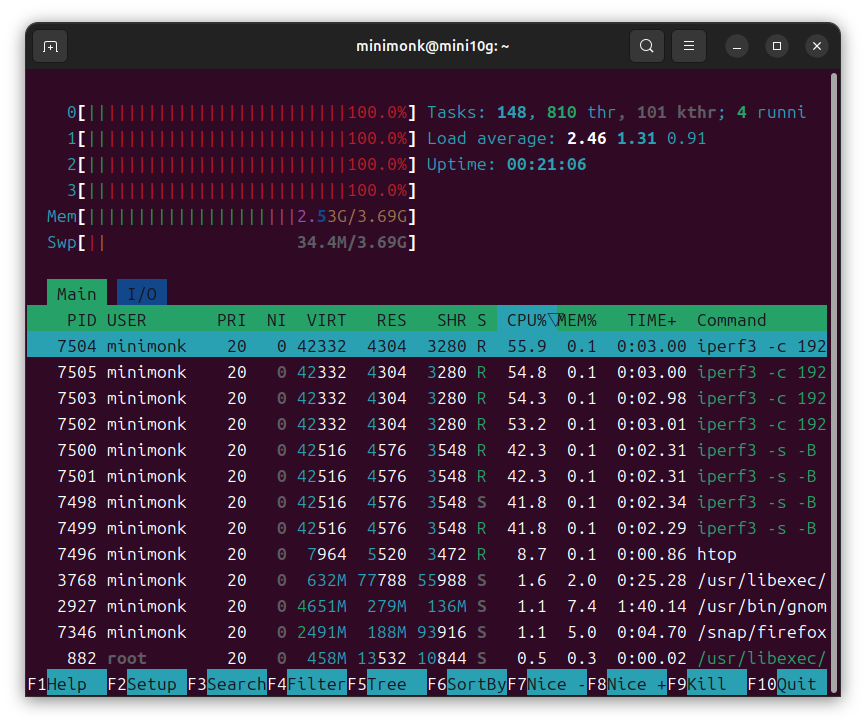Open the terminal search icon
866x725 pixels.
pos(647,46)
